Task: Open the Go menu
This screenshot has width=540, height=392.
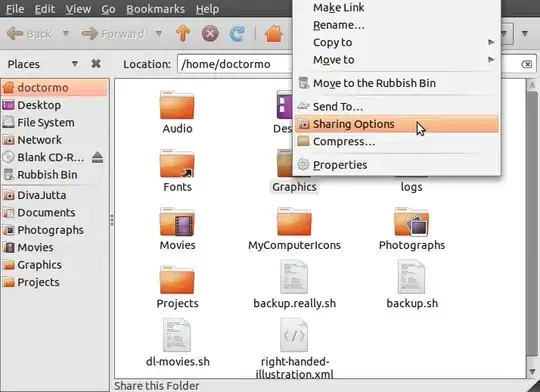Action: [108, 9]
